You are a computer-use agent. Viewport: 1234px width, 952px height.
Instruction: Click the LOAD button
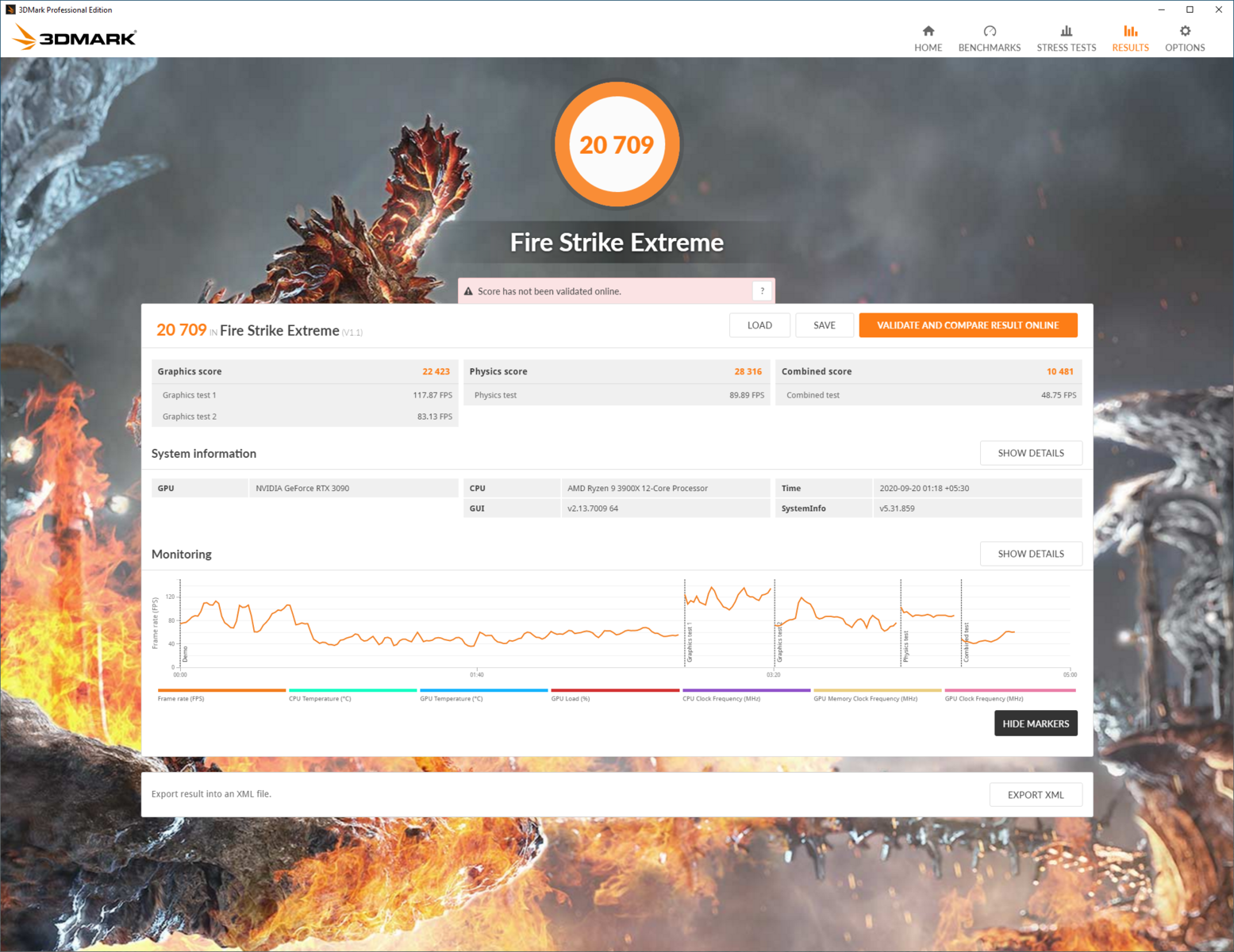pos(759,325)
